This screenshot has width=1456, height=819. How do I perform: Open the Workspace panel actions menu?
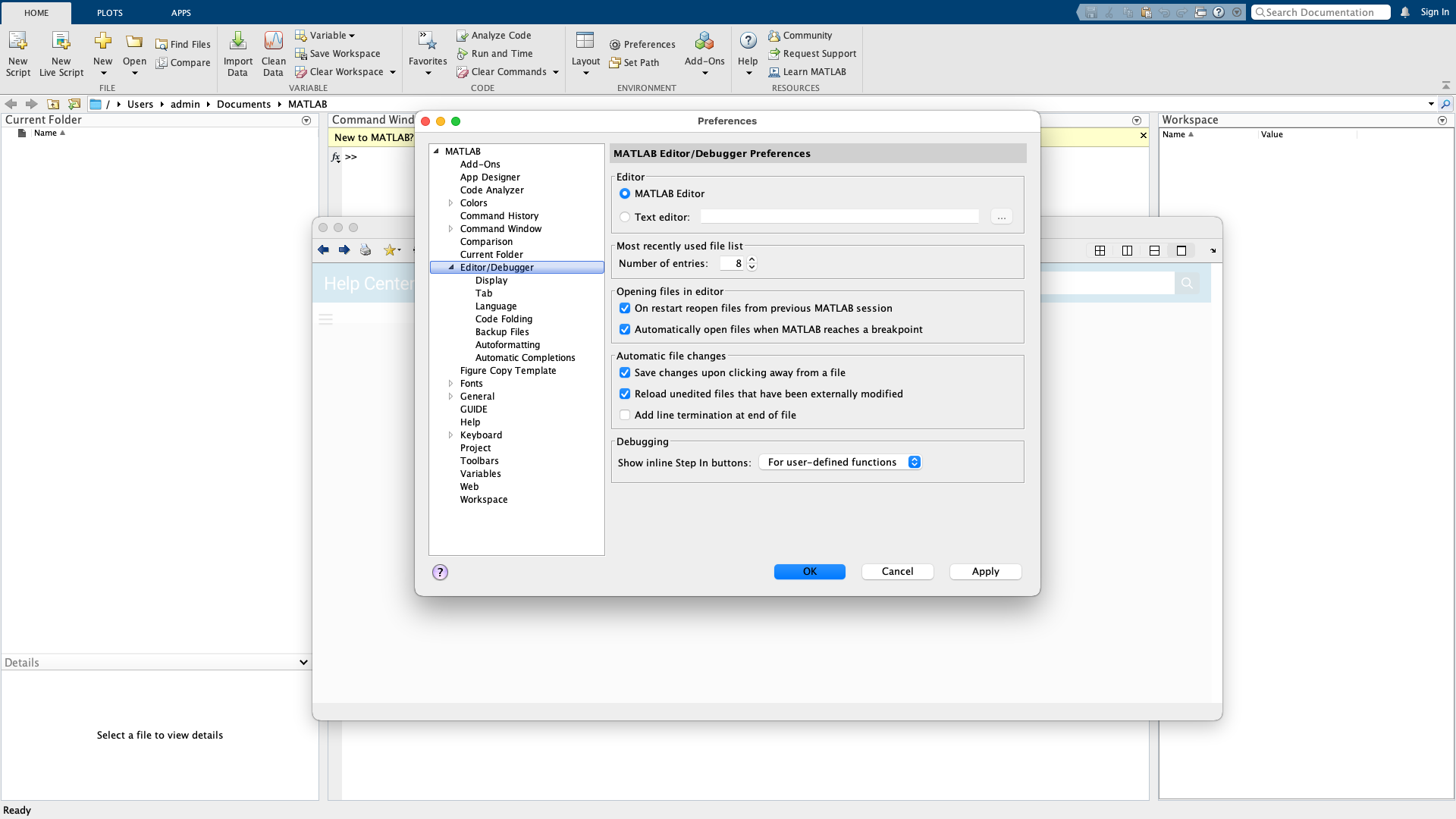coord(1442,121)
